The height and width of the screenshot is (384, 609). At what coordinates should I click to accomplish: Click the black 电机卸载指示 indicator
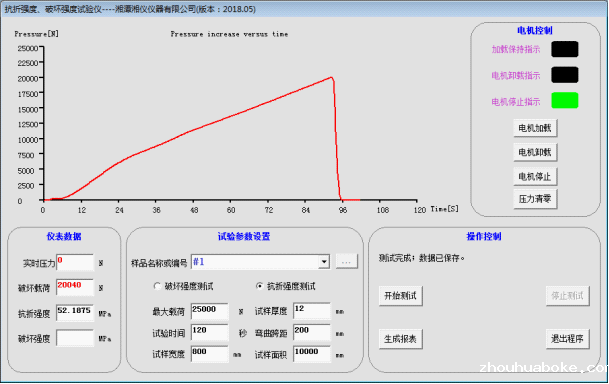click(565, 75)
